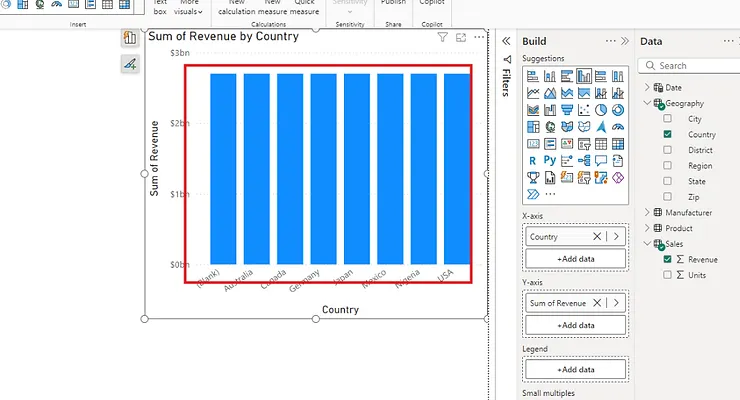Viewport: 740px width, 400px height.
Task: Select the waterfall chart visual
Action: (x=550, y=110)
